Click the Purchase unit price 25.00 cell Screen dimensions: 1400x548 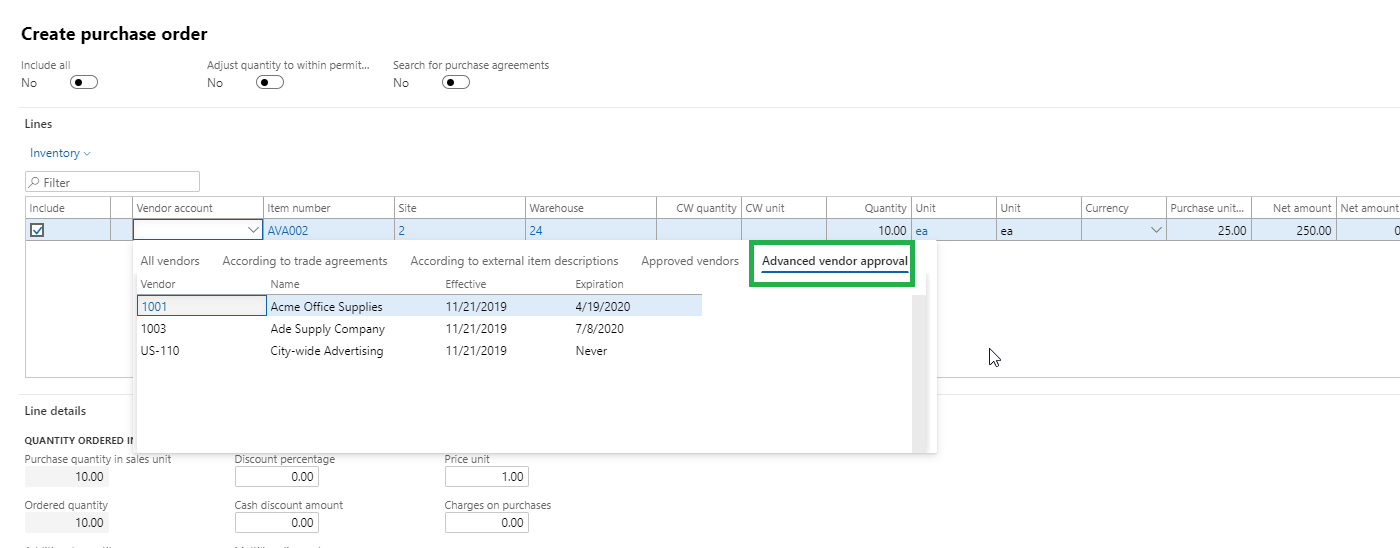[x=1209, y=230]
